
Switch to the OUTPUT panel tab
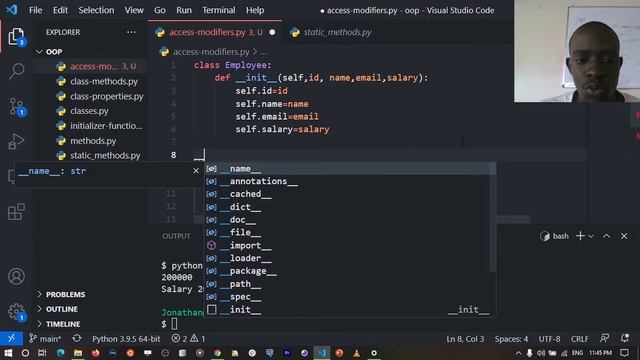[x=176, y=236]
